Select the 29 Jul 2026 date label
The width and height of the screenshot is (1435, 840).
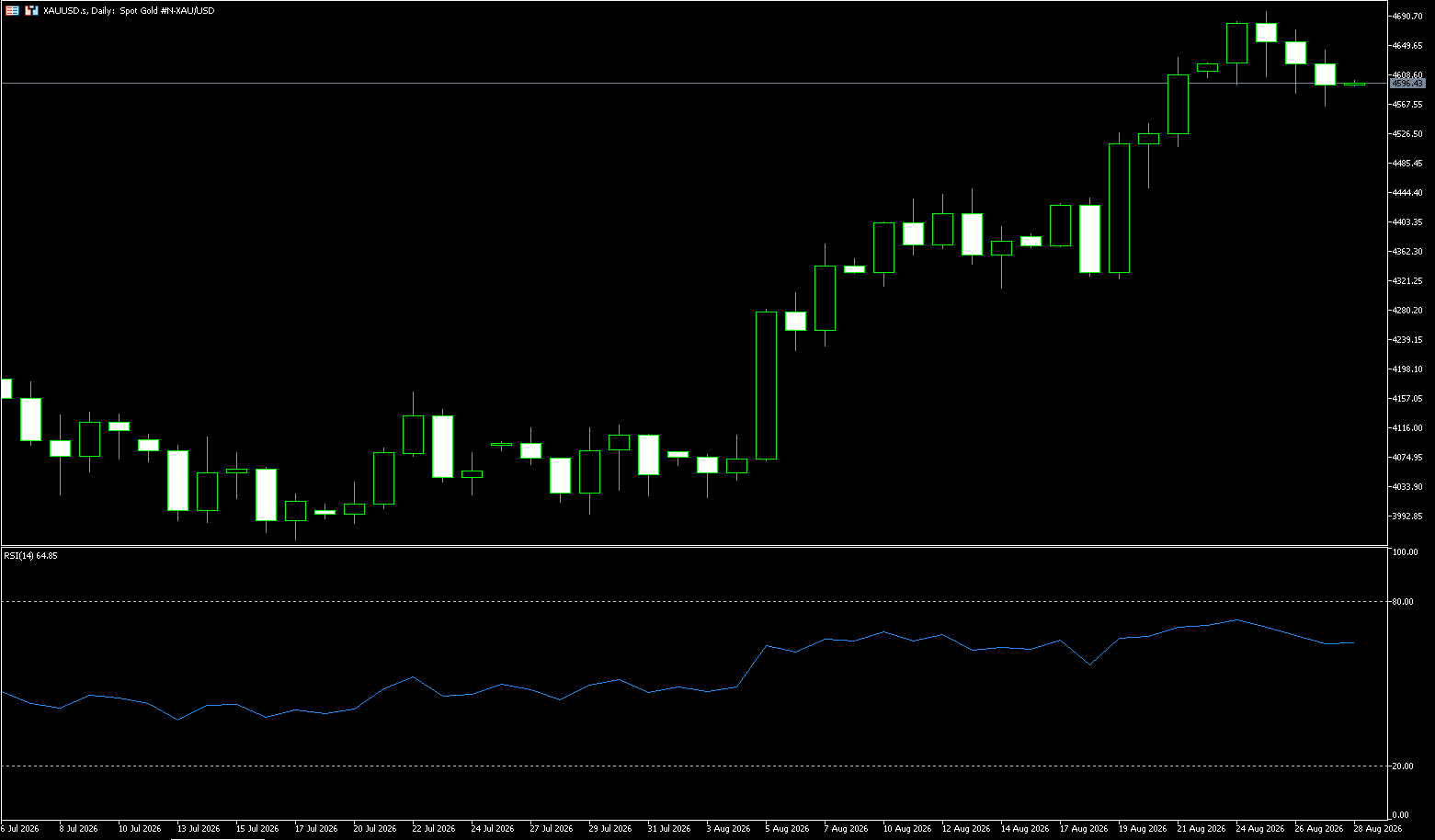(610, 829)
